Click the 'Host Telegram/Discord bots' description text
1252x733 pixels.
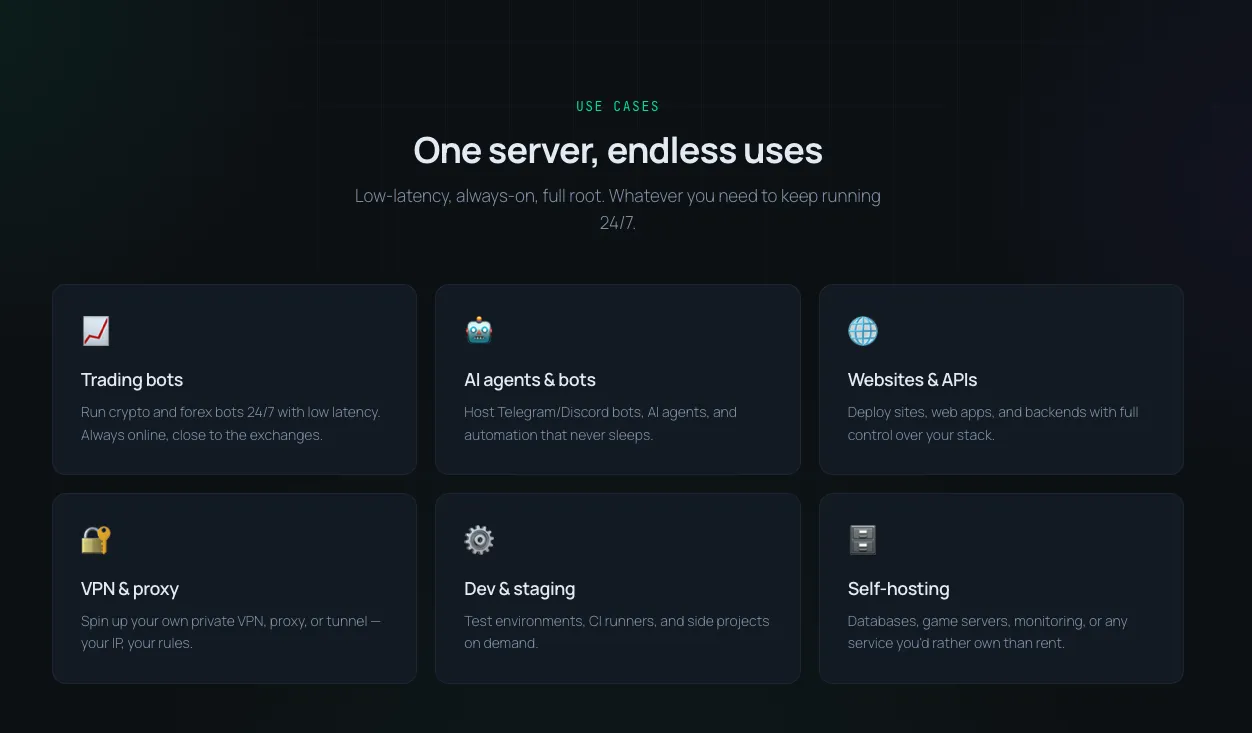pyautogui.click(x=600, y=424)
